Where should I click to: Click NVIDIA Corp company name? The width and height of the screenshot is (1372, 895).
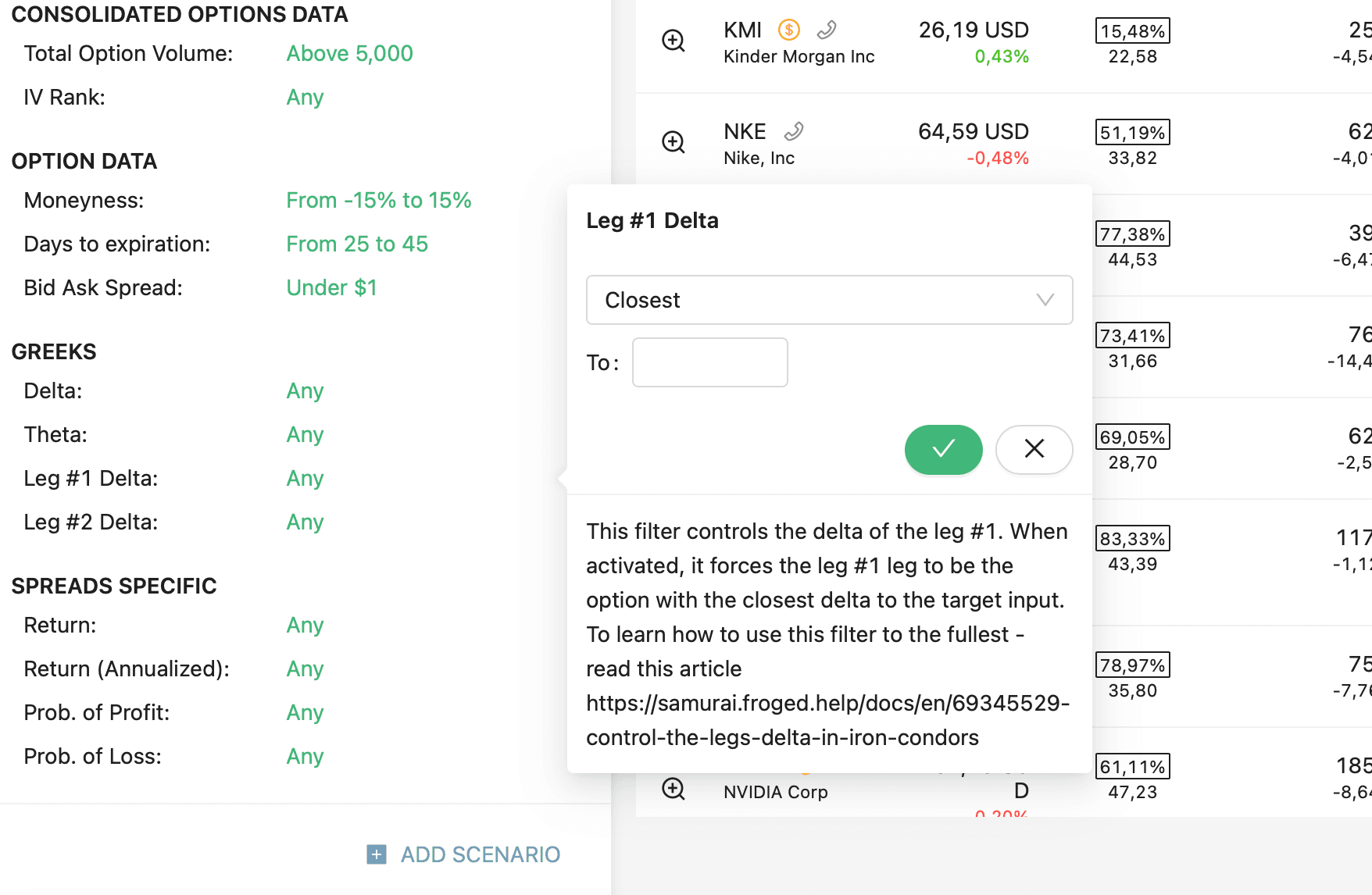pos(776,792)
